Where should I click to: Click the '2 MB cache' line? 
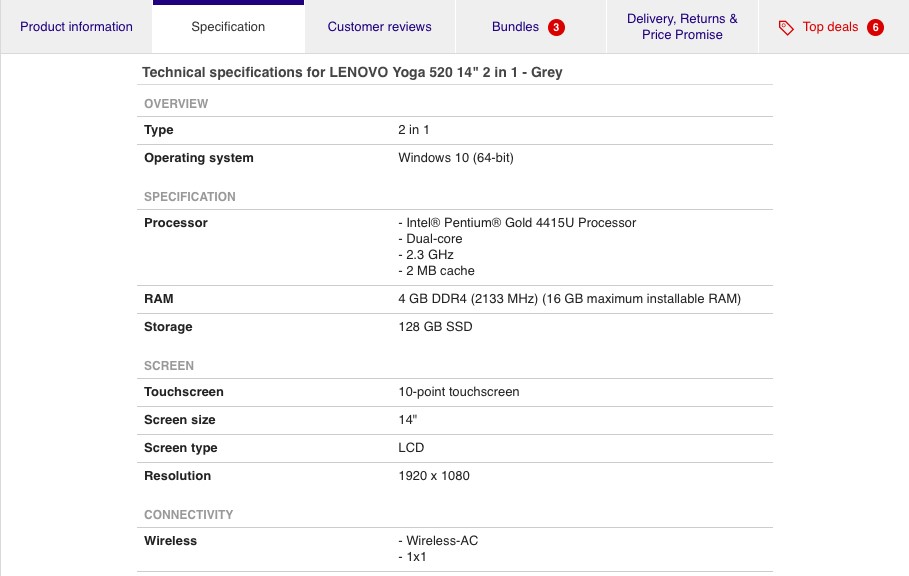click(437, 271)
